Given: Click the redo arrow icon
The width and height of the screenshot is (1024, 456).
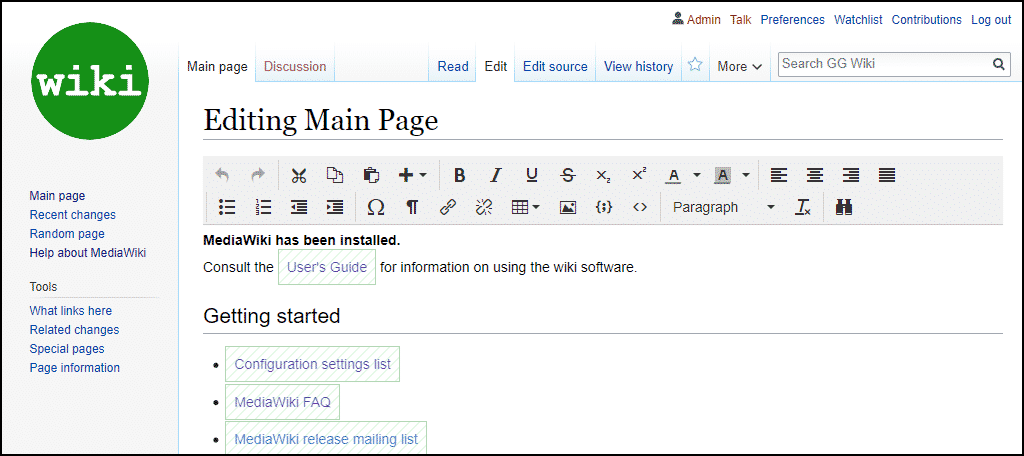Looking at the screenshot, I should (x=258, y=175).
